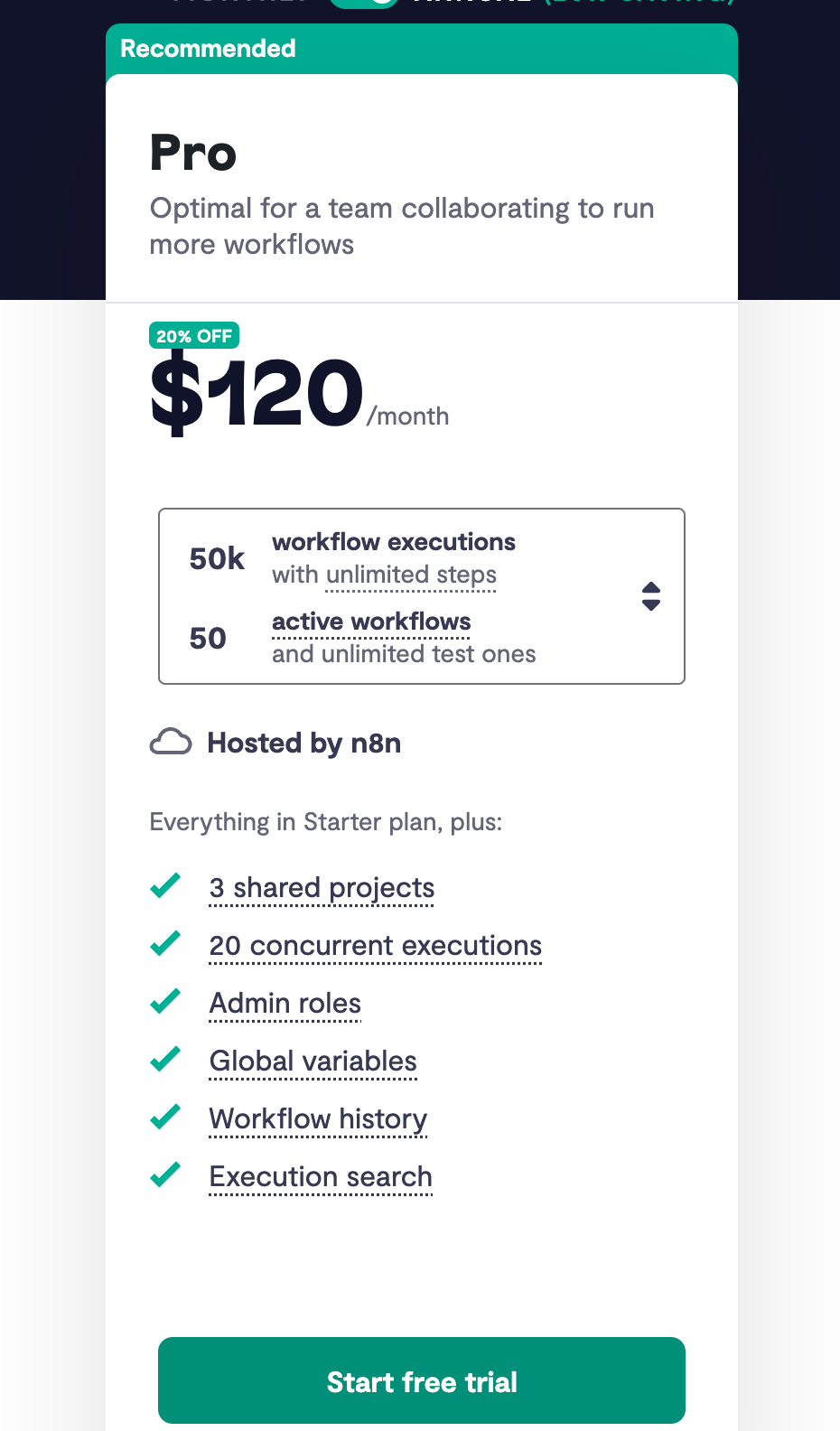Select the Admin roles feature link
This screenshot has width=840, height=1431.
285,1003
